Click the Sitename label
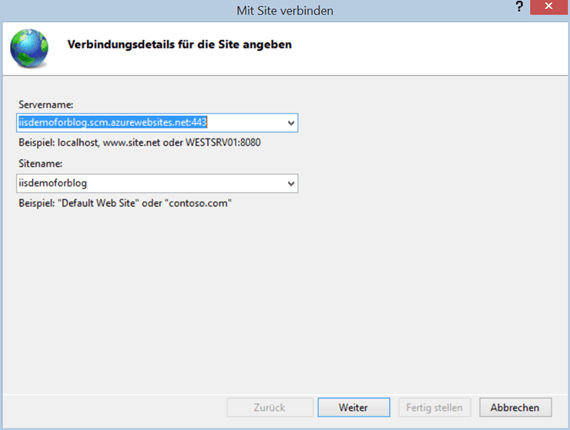 click(40, 164)
